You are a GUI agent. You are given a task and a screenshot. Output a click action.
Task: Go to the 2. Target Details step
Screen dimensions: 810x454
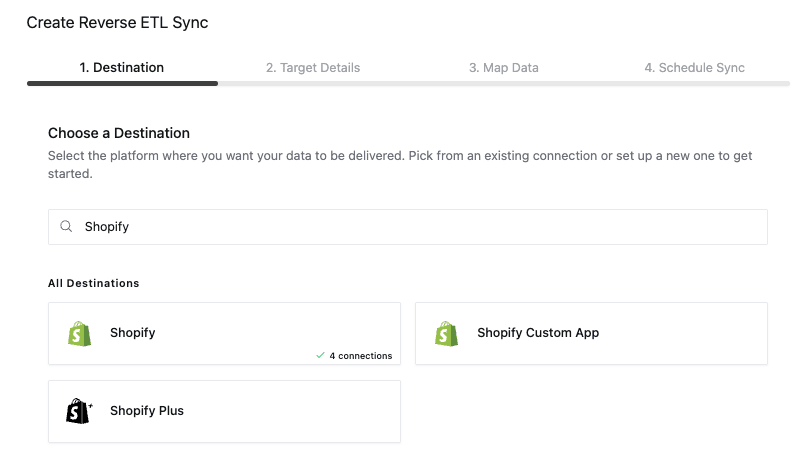pyautogui.click(x=313, y=68)
